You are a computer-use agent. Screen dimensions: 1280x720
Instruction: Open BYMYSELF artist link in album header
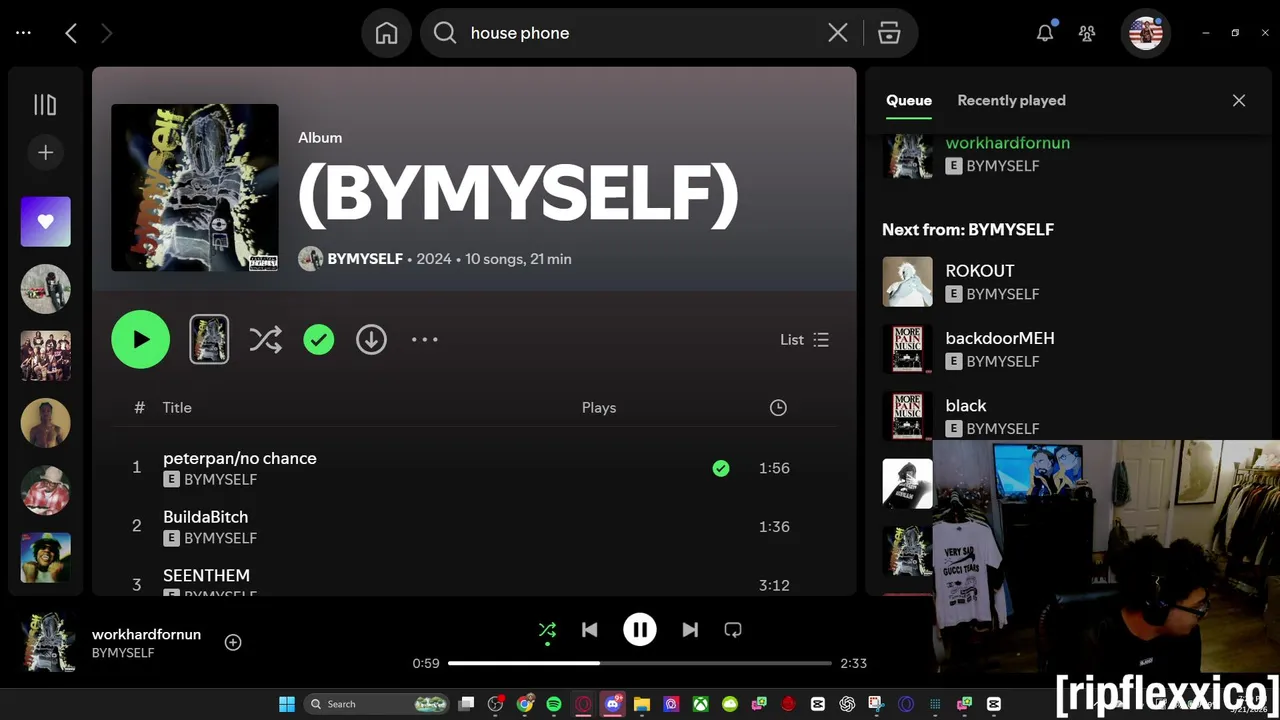point(365,259)
